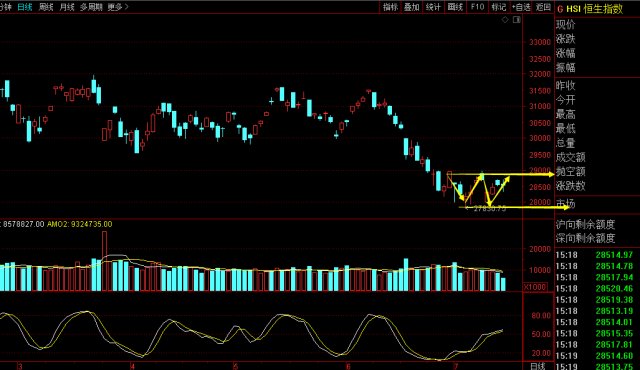Add the index to watchlist via +自选
The height and width of the screenshot is (370, 640).
(522, 7)
